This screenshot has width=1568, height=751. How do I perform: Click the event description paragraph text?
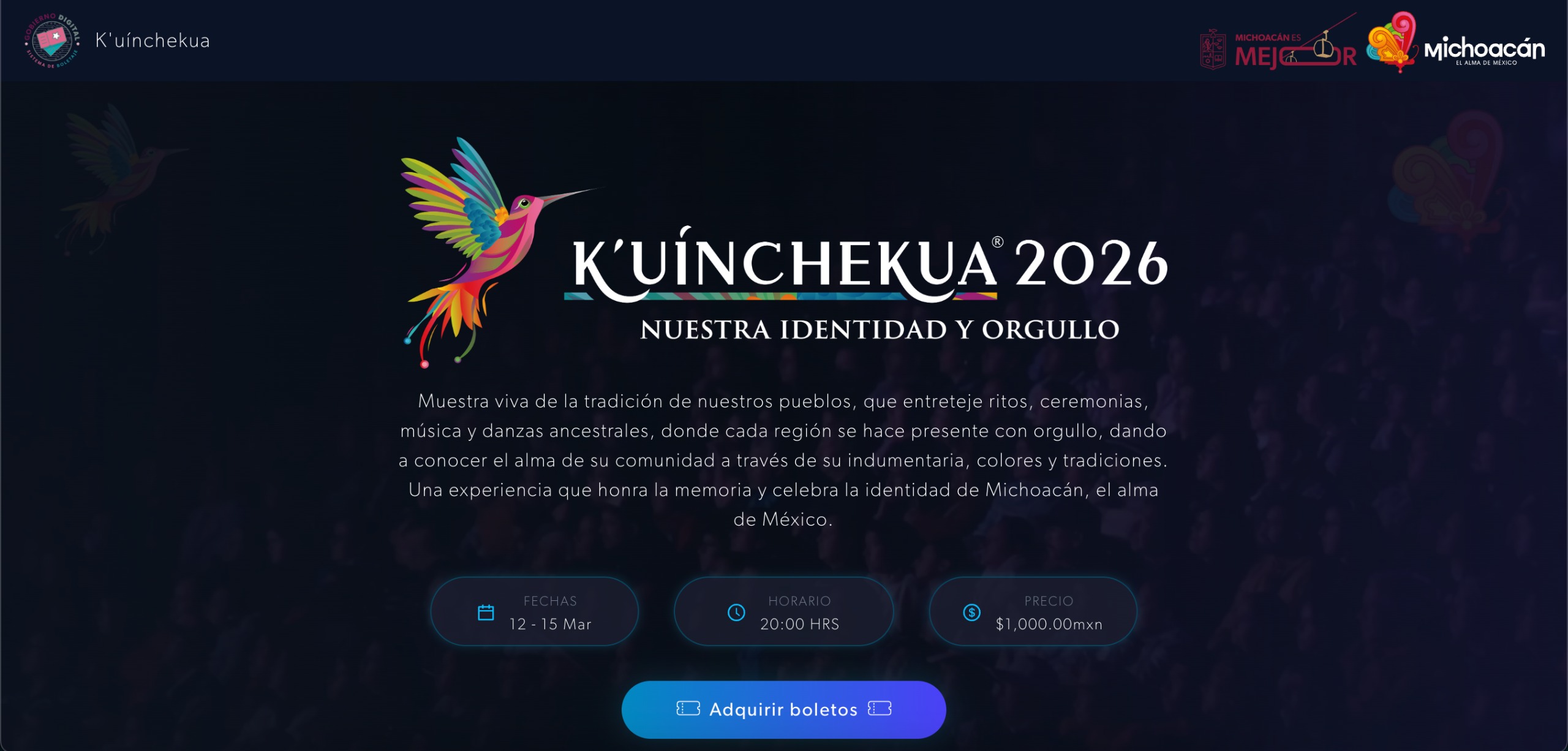click(x=783, y=460)
